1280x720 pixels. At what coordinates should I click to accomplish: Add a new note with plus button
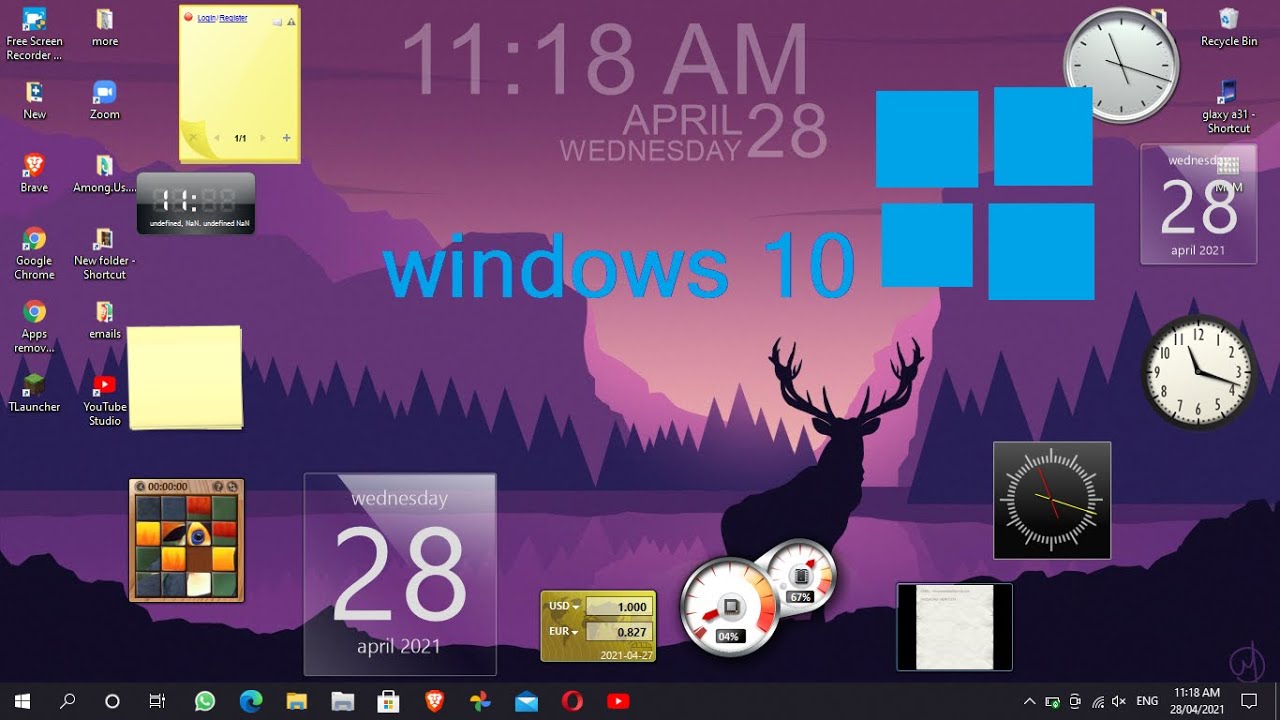pyautogui.click(x=287, y=138)
